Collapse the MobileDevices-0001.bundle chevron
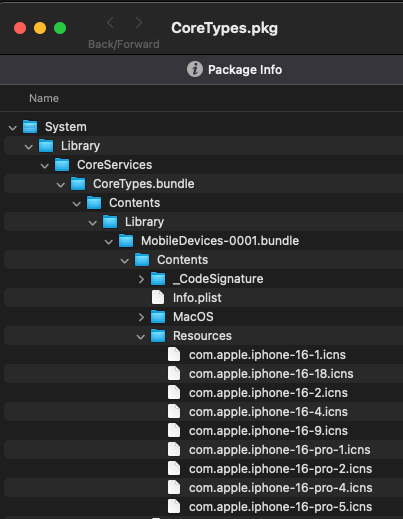This screenshot has height=519, width=403. coord(109,242)
